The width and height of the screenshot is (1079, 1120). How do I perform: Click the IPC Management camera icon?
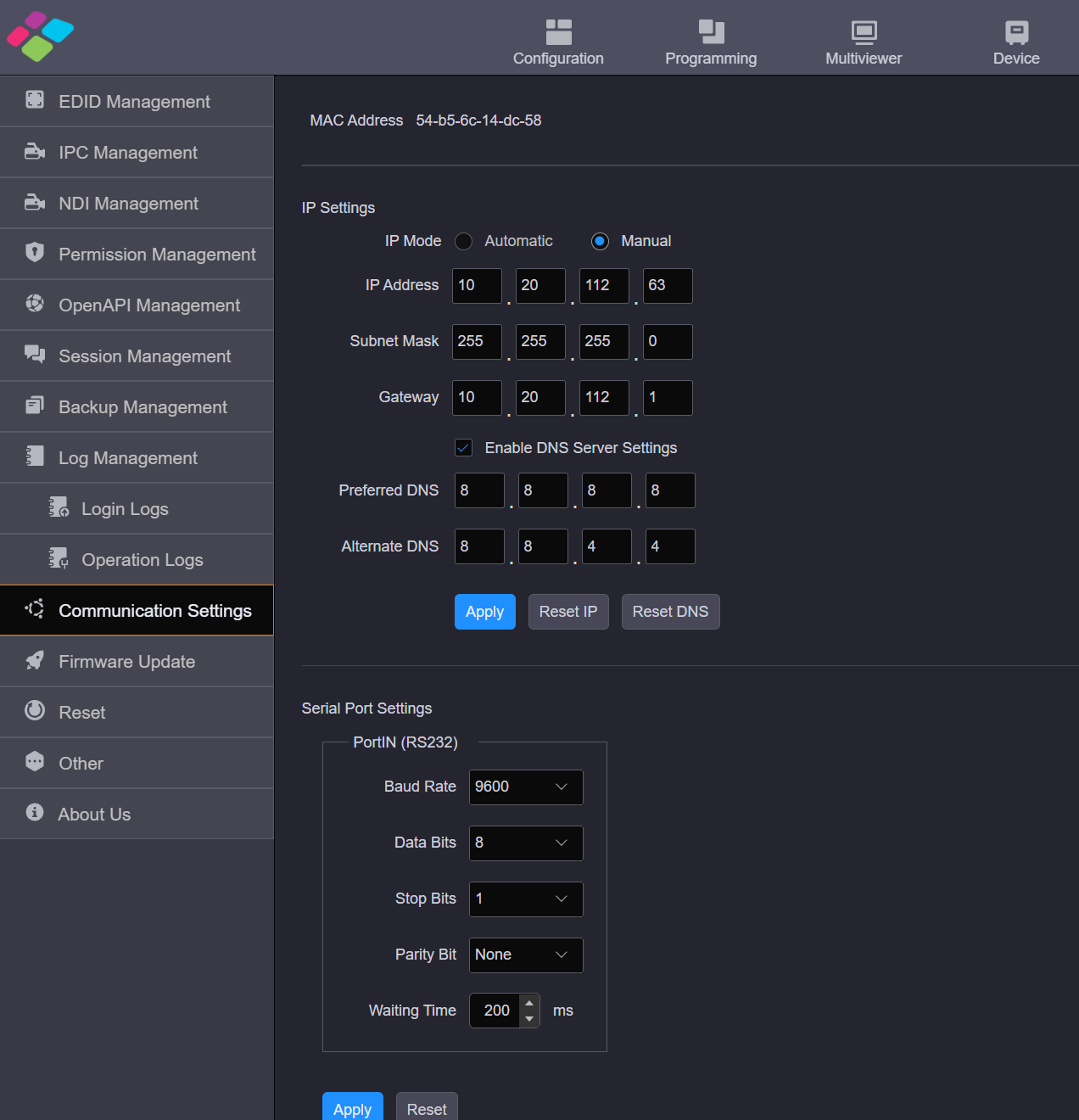pyautogui.click(x=35, y=151)
